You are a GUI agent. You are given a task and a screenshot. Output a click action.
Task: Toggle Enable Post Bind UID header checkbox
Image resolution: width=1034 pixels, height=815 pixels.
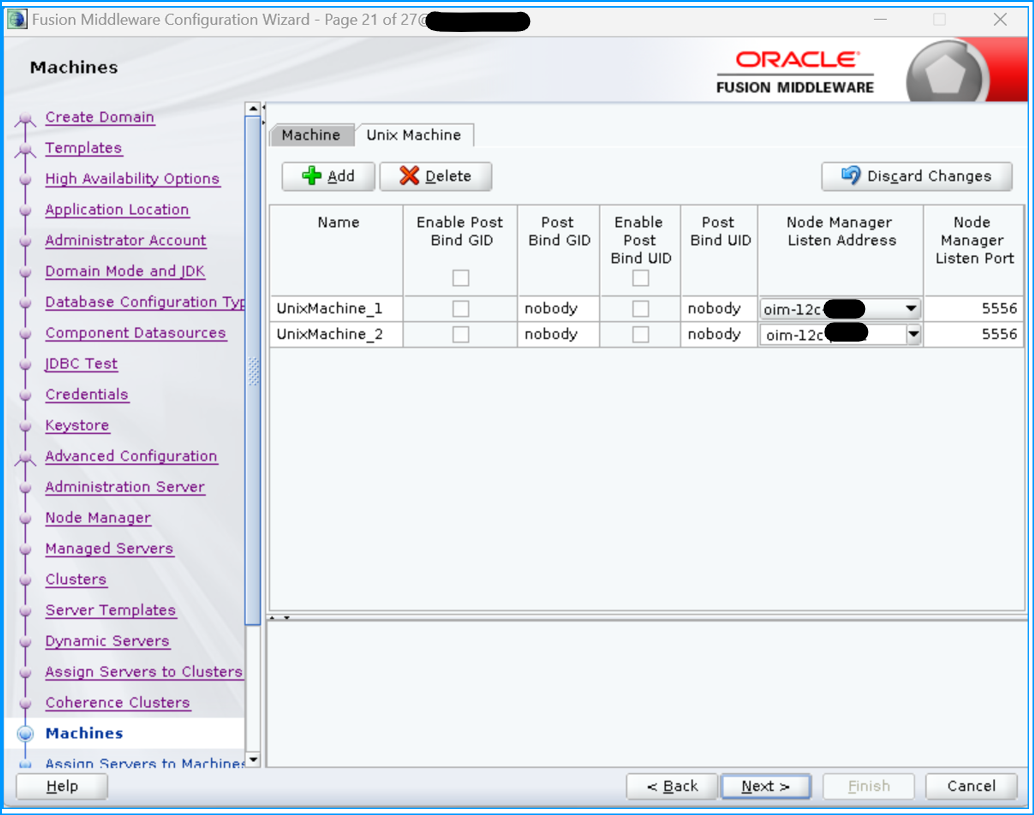tap(640, 278)
